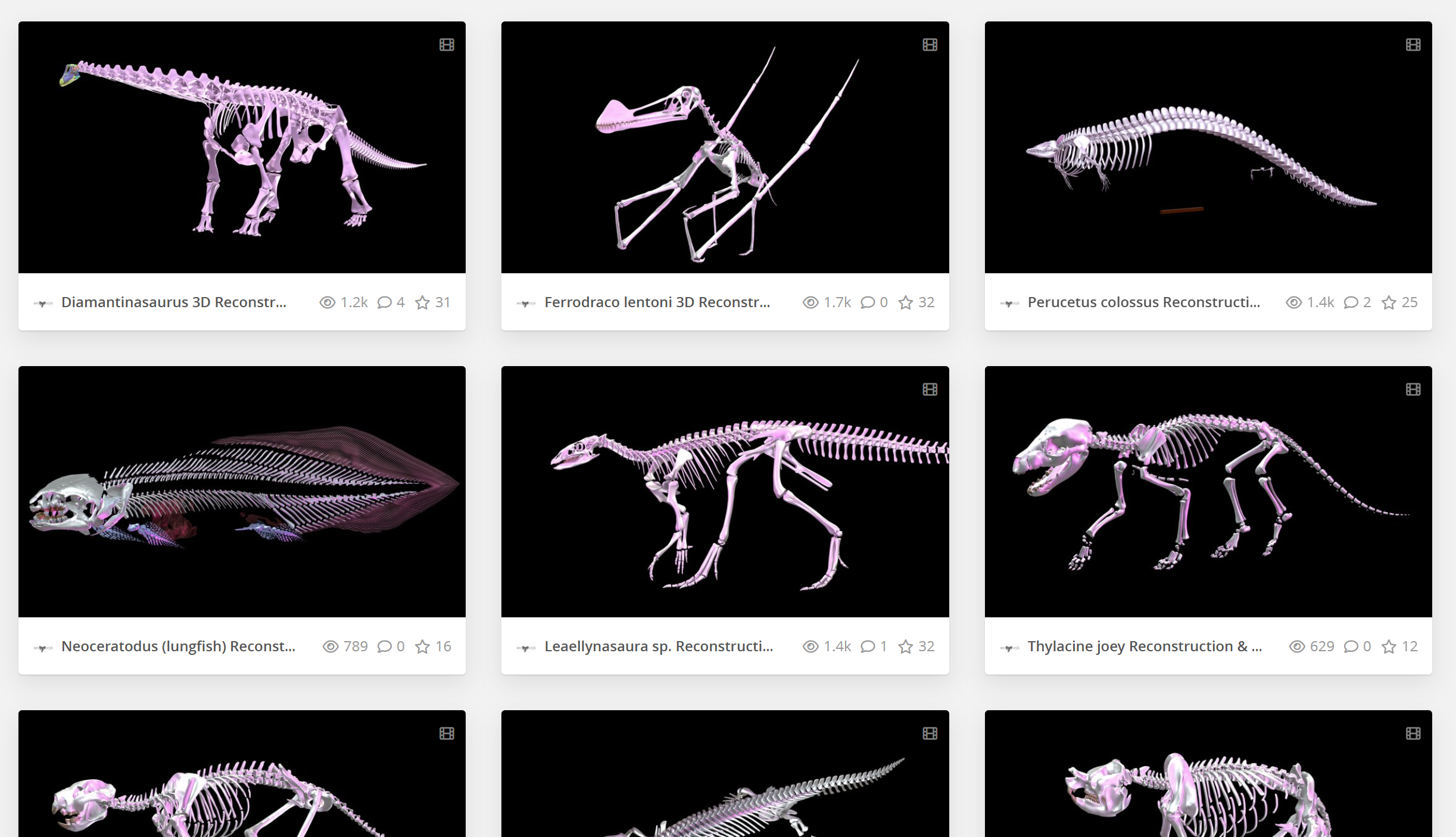This screenshot has height=837, width=1456.
Task: Click author avatar beside Diamantinasaurus title
Action: pos(43,303)
